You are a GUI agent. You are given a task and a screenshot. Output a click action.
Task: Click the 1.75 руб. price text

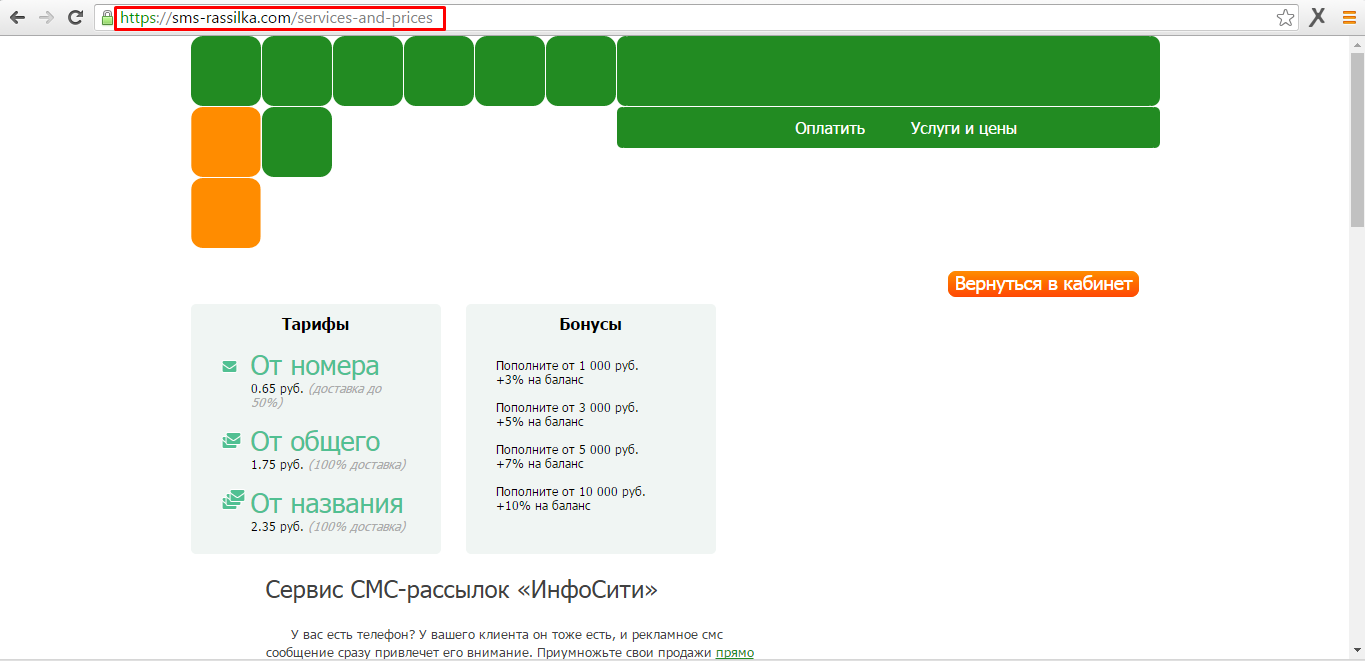277,465
